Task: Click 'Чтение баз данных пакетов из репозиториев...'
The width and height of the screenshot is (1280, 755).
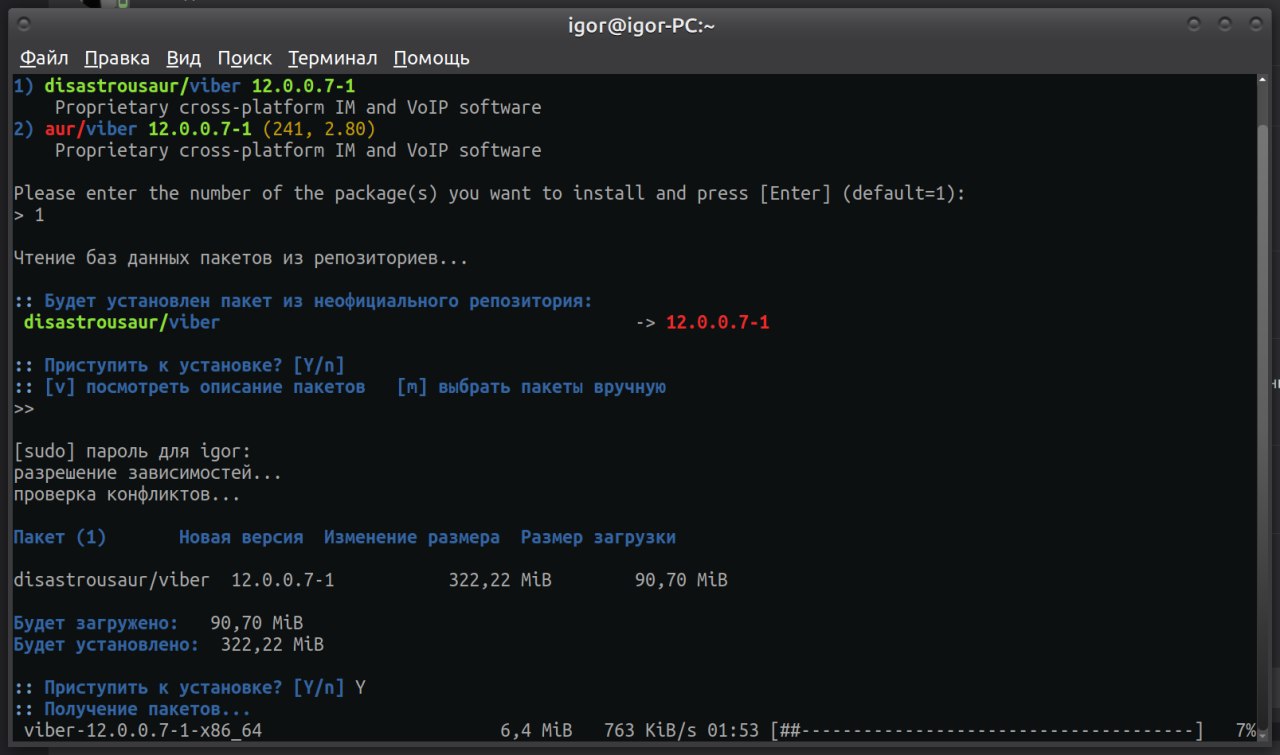Action: coord(241,258)
